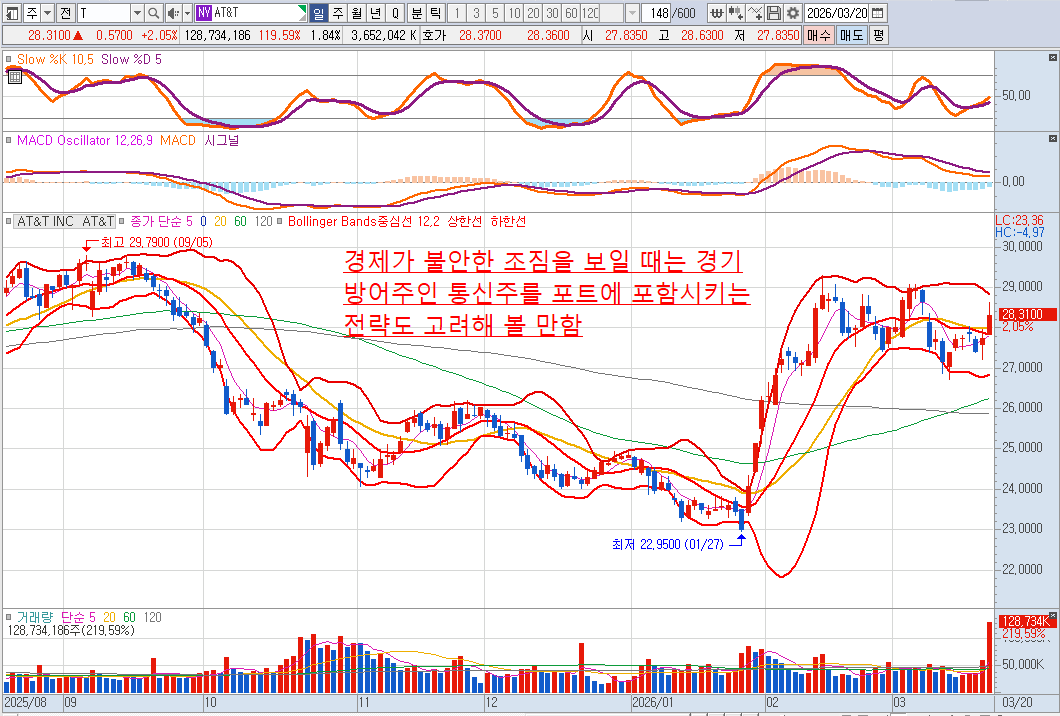Switch to the weekly (주) chart period
Image resolution: width=1060 pixels, height=716 pixels.
click(337, 13)
